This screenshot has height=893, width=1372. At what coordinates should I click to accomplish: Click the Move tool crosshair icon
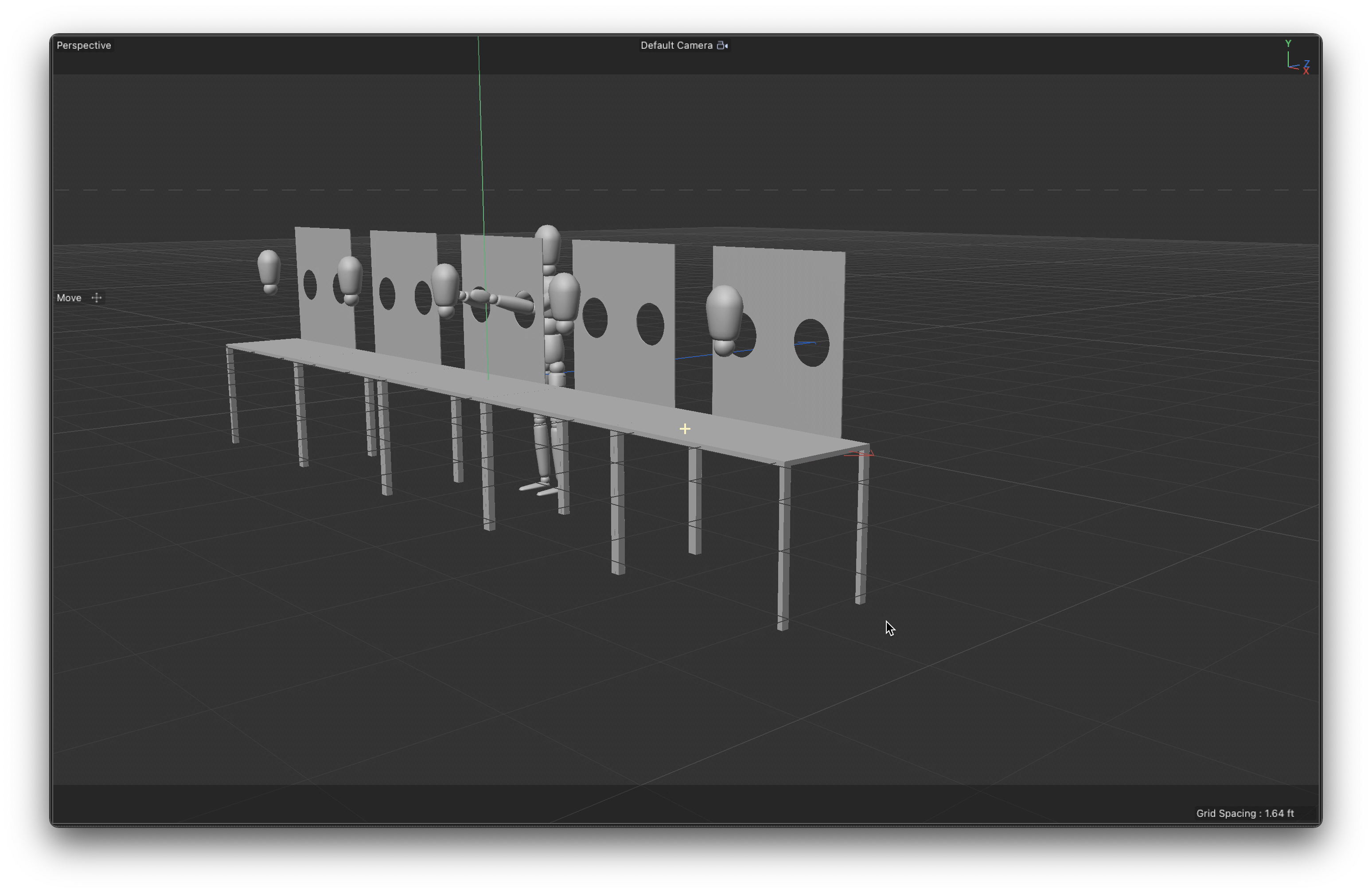97,298
